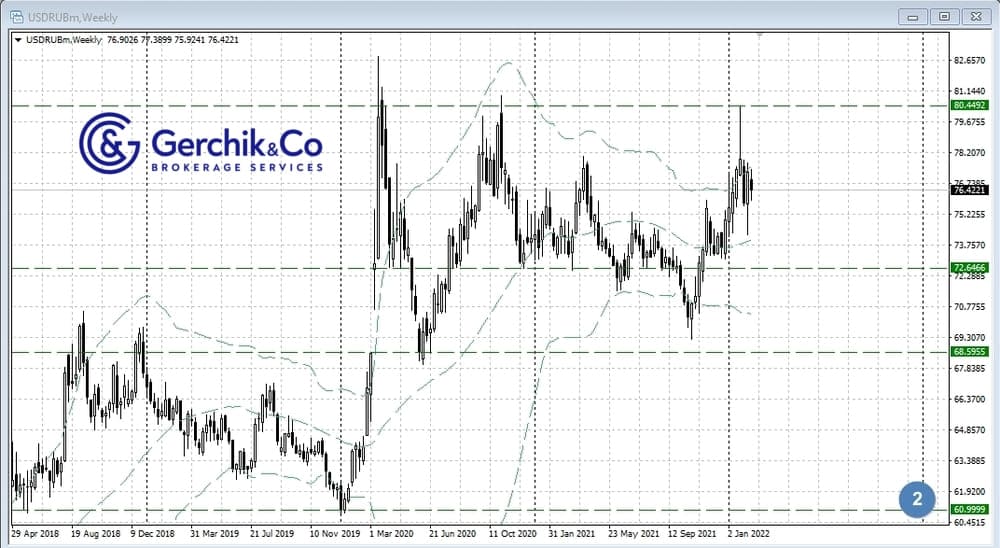Maximize the USDRUBm chart window
The height and width of the screenshot is (548, 1000).
(x=944, y=15)
